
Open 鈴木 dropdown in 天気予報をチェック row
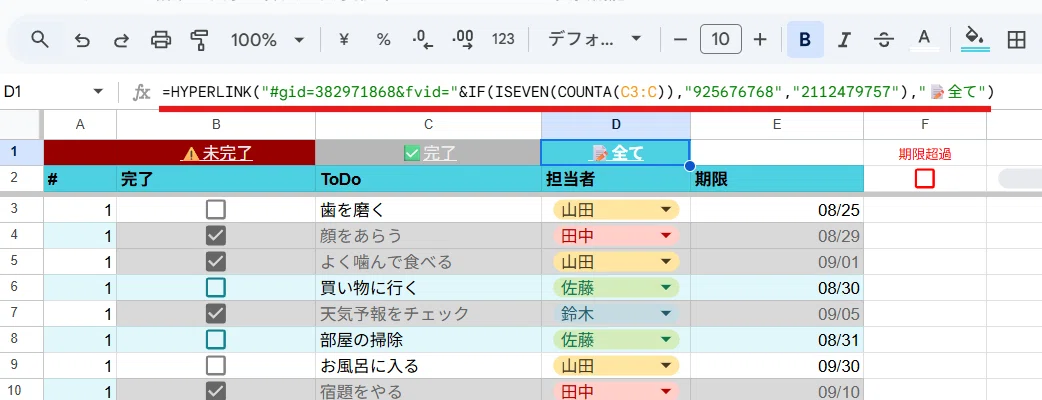point(665,314)
